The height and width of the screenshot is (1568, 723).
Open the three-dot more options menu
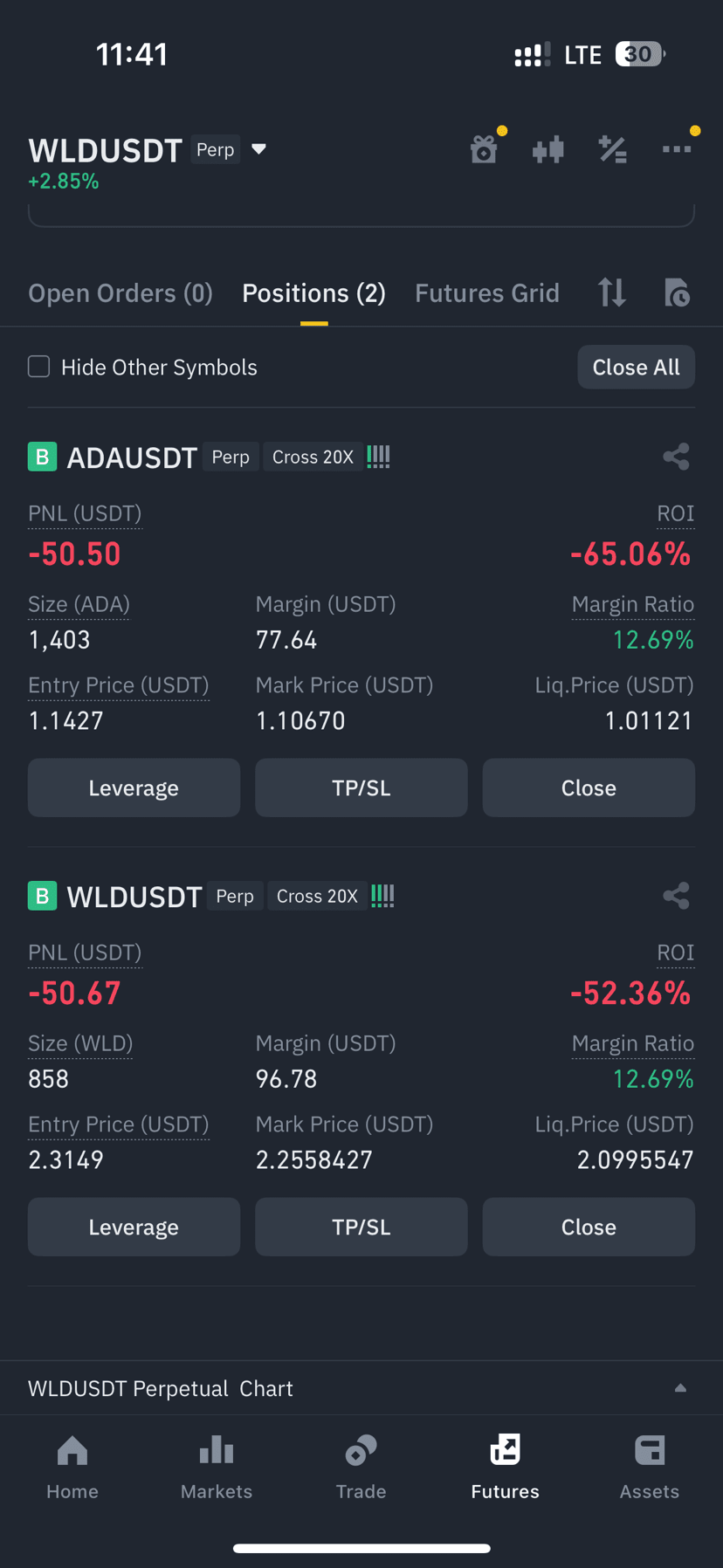tap(677, 149)
